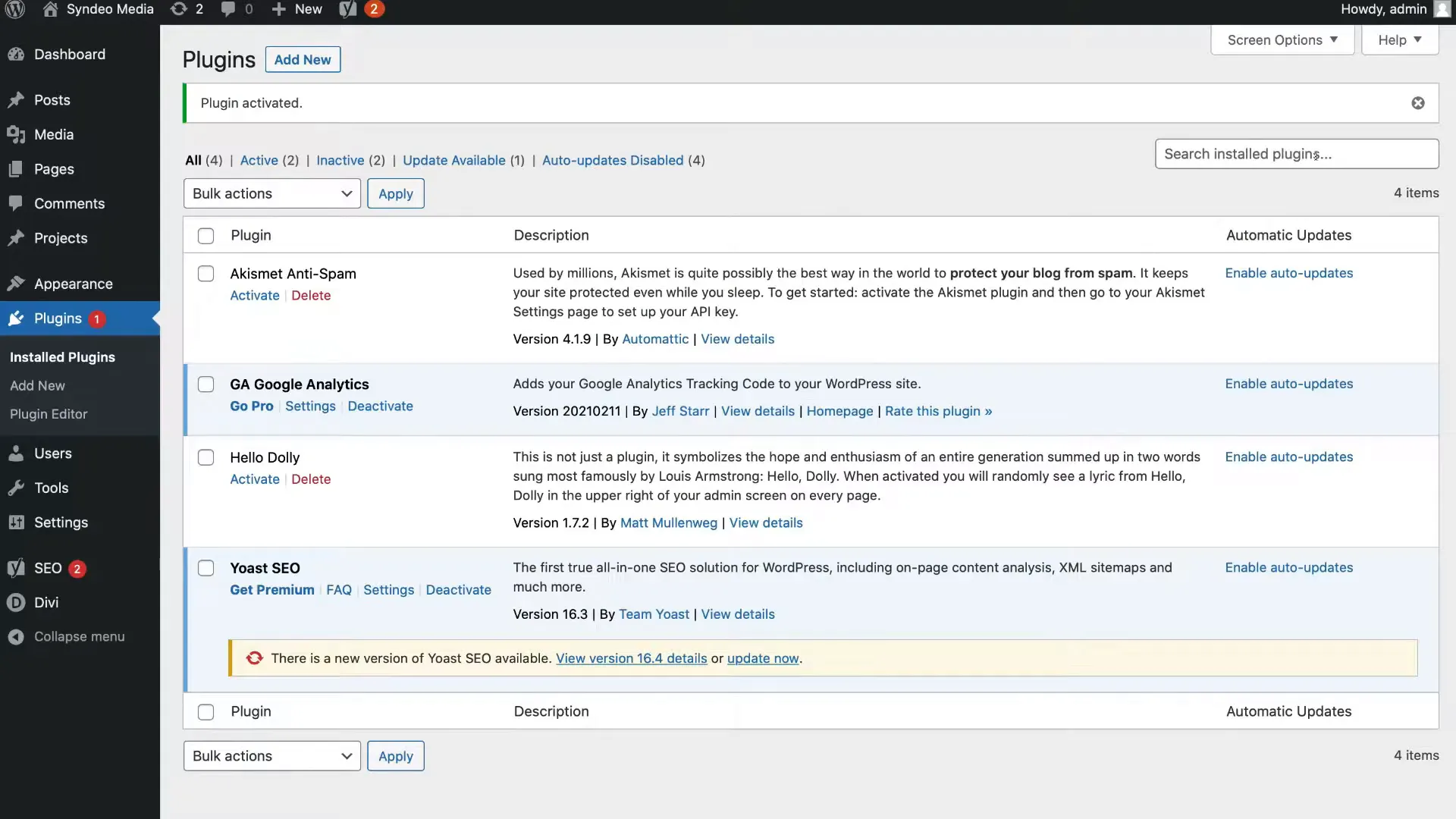Image resolution: width=1456 pixels, height=819 pixels.
Task: Open the Howdy, admin account menu
Action: tap(1394, 9)
